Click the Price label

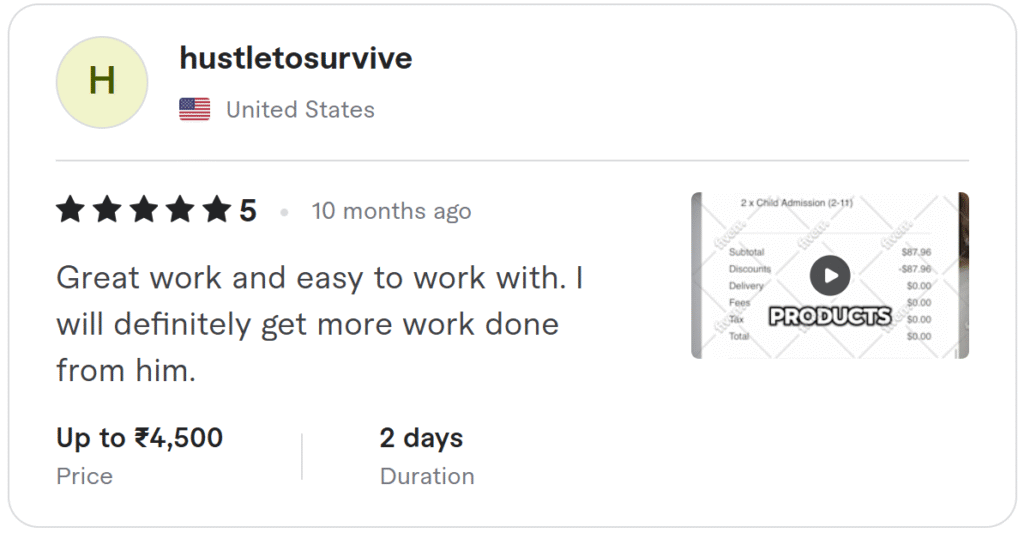click(x=84, y=476)
